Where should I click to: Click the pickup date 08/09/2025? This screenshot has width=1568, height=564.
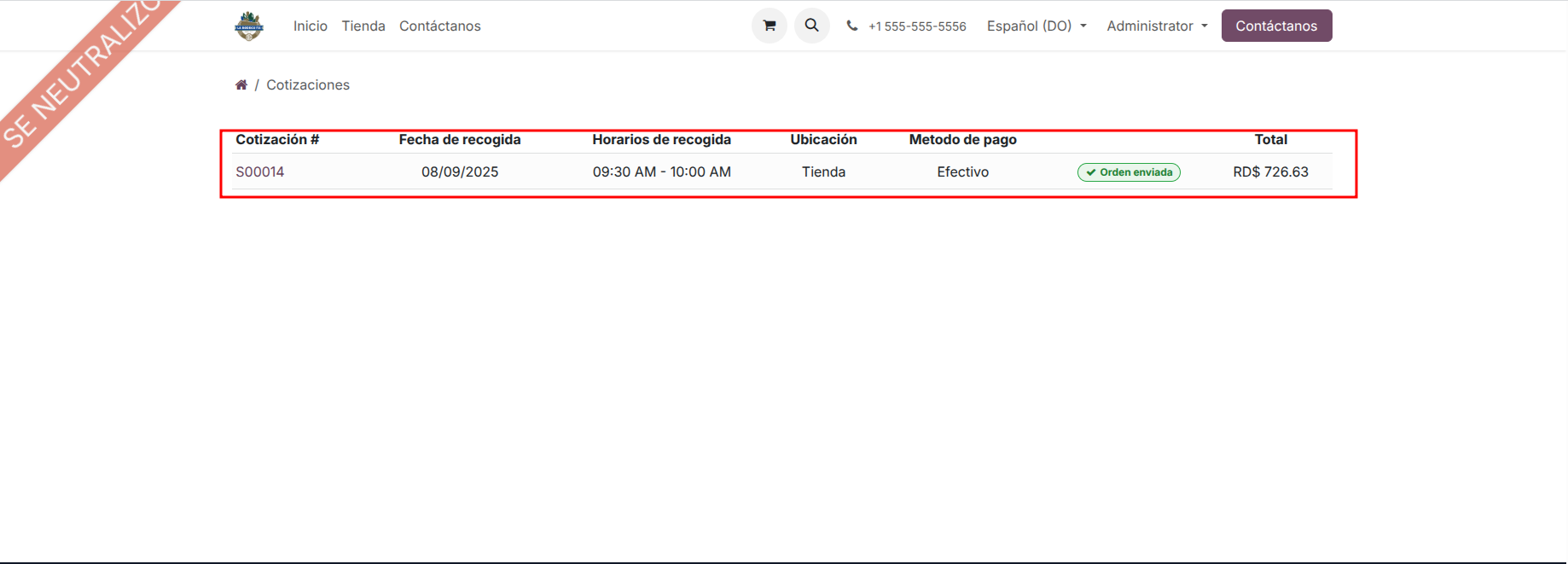point(460,172)
